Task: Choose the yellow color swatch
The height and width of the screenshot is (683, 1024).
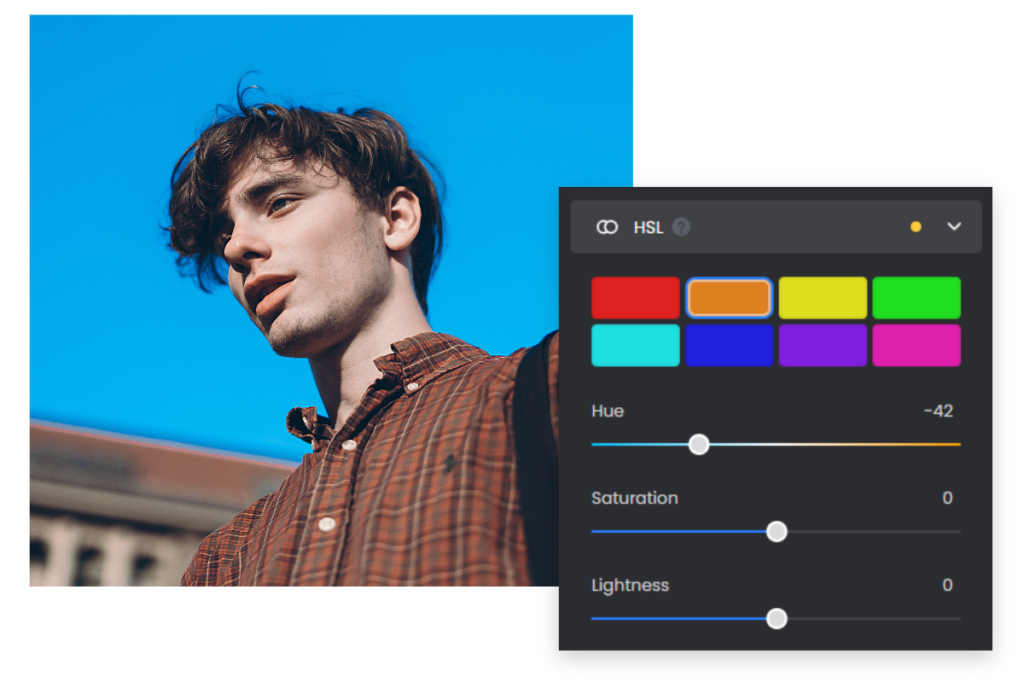Action: [823, 298]
